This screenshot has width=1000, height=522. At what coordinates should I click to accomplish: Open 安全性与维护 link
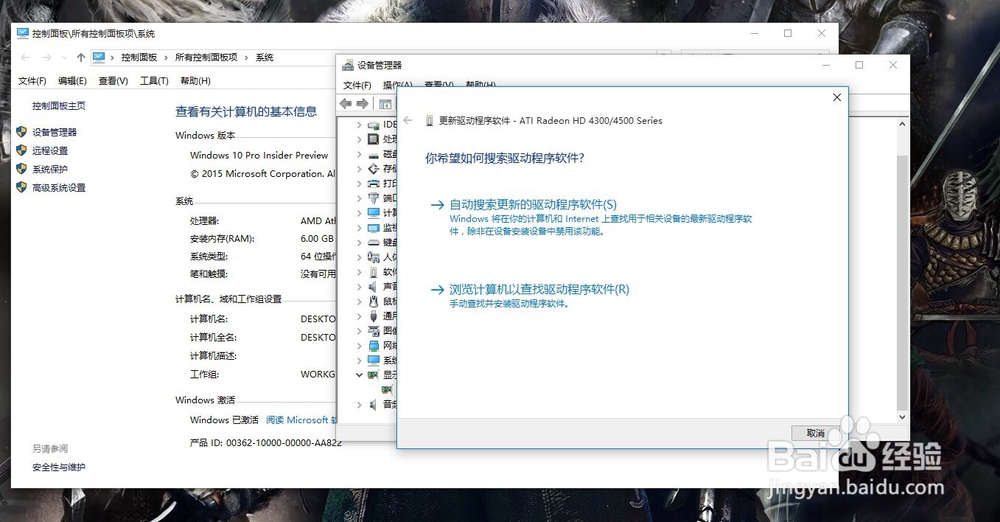pos(59,467)
